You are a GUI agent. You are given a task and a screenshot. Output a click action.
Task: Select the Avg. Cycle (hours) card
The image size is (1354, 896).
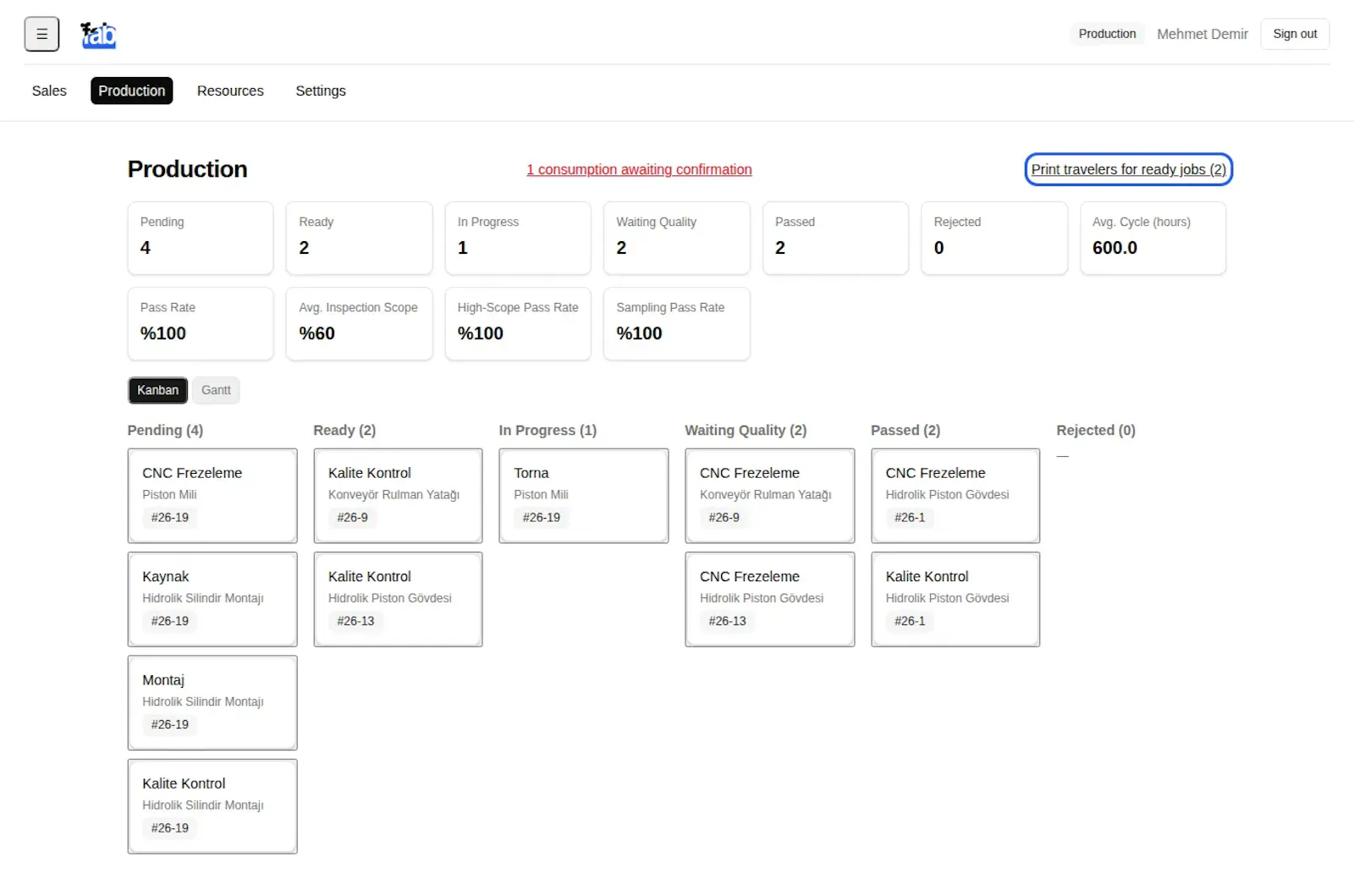pos(1153,238)
